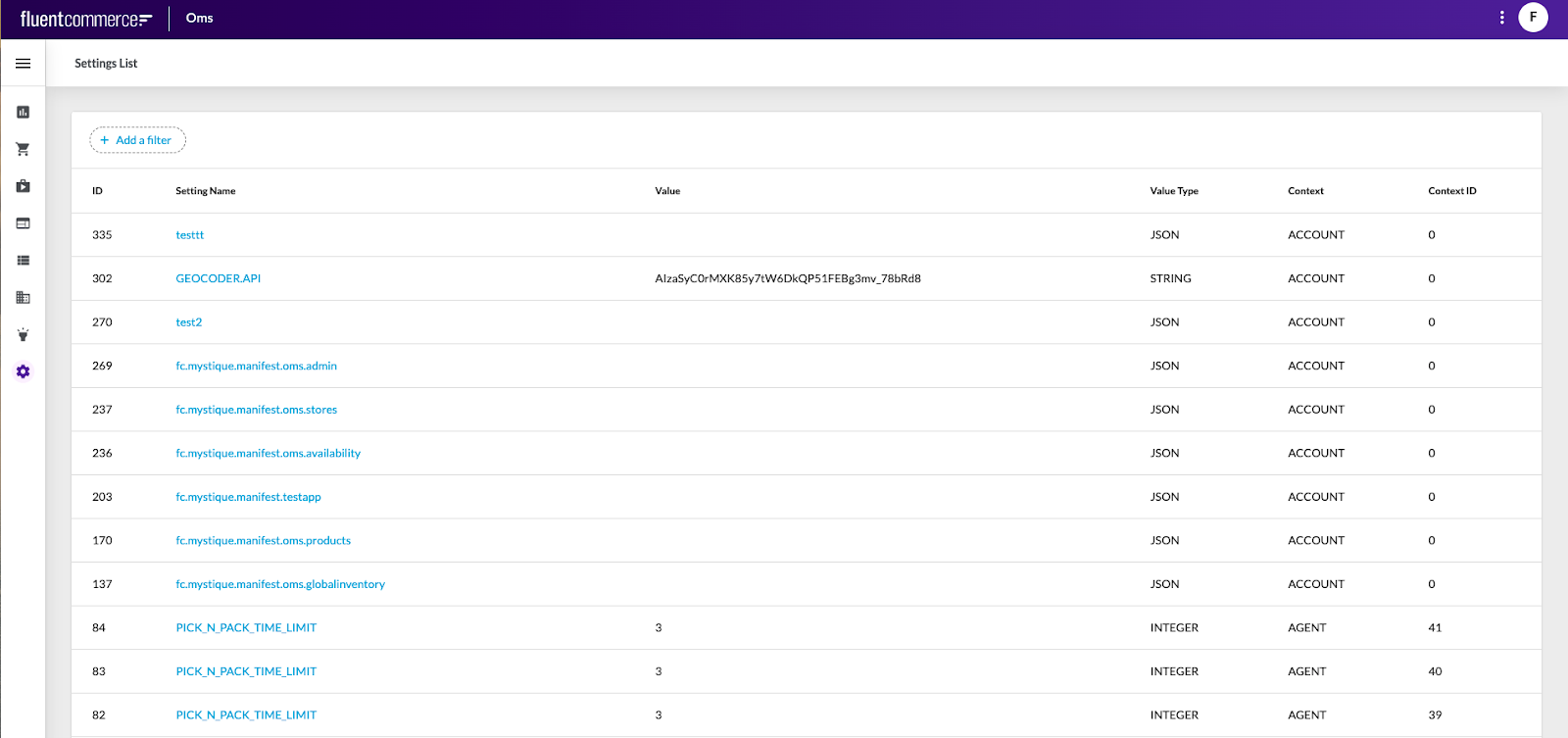Open the briefcase play icon in sidebar
This screenshot has width=1568, height=738.
23,186
